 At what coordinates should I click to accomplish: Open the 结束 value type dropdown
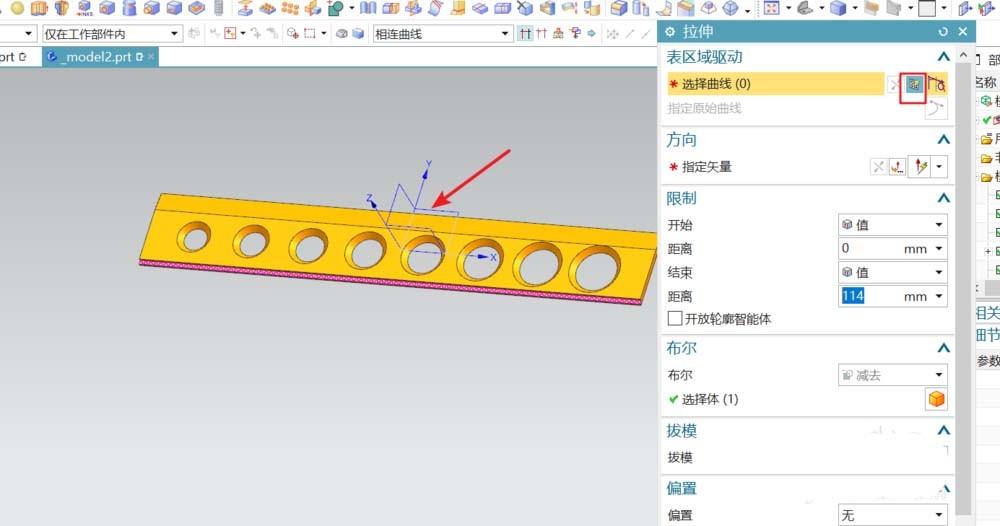[x=892, y=273]
